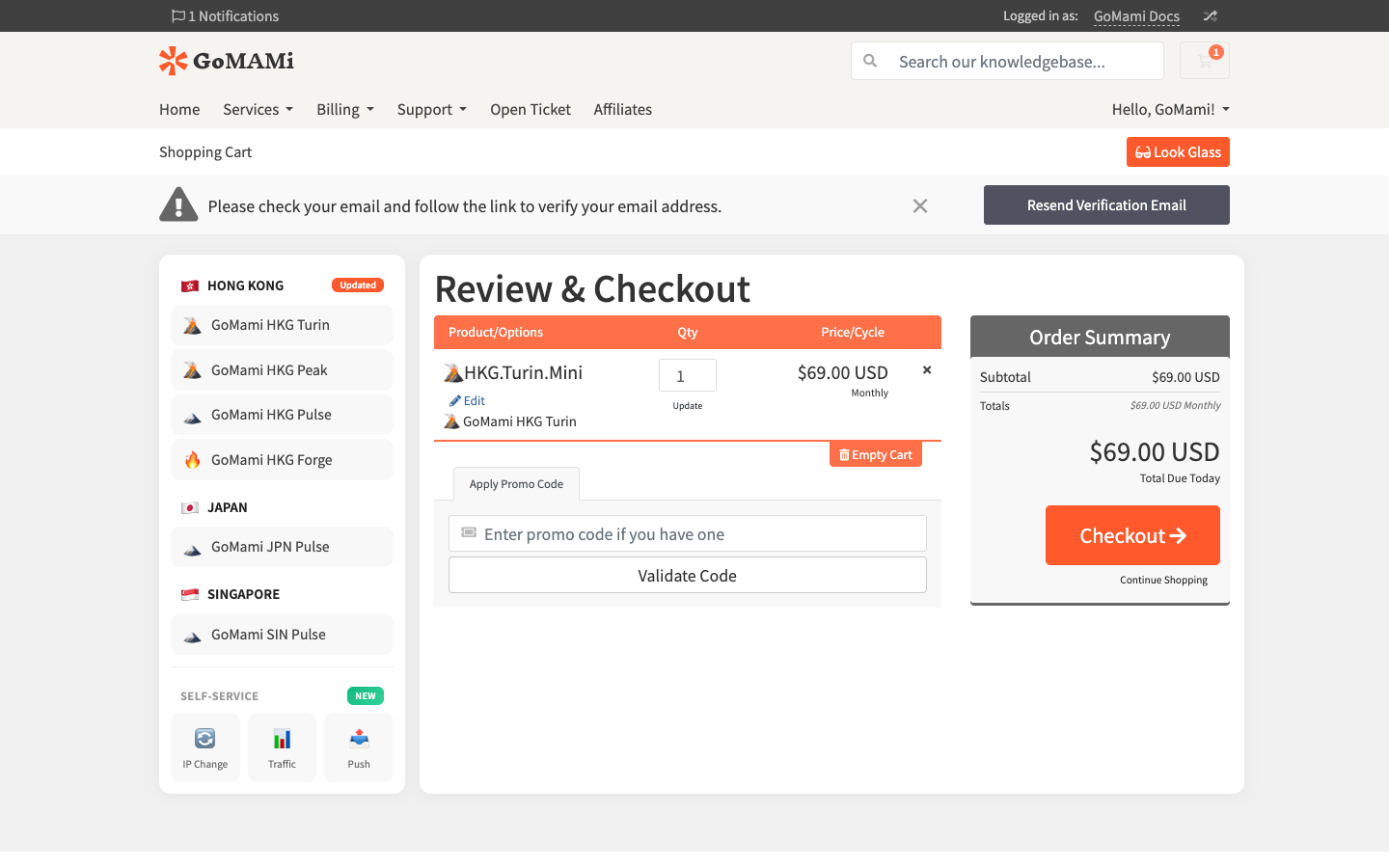
Task: Click the Japan flag icon
Action: click(190, 507)
